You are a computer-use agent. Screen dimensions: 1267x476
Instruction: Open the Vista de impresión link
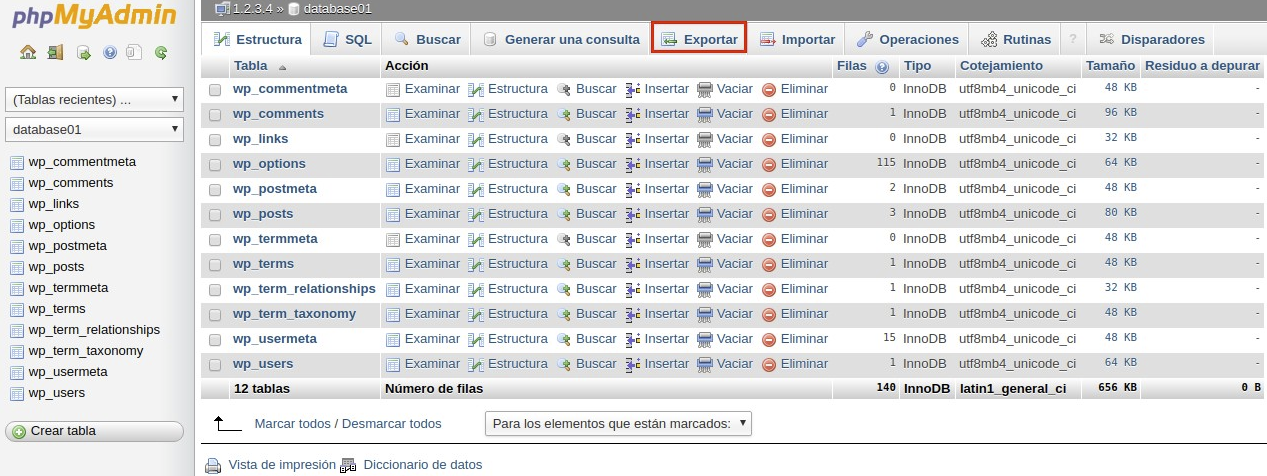[x=282, y=464]
